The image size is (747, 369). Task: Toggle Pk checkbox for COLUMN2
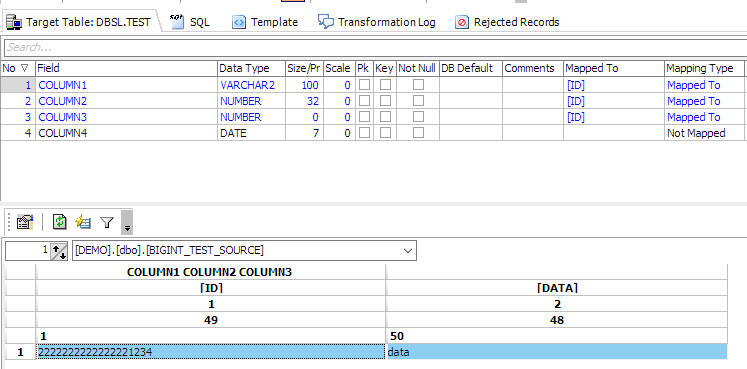[364, 100]
